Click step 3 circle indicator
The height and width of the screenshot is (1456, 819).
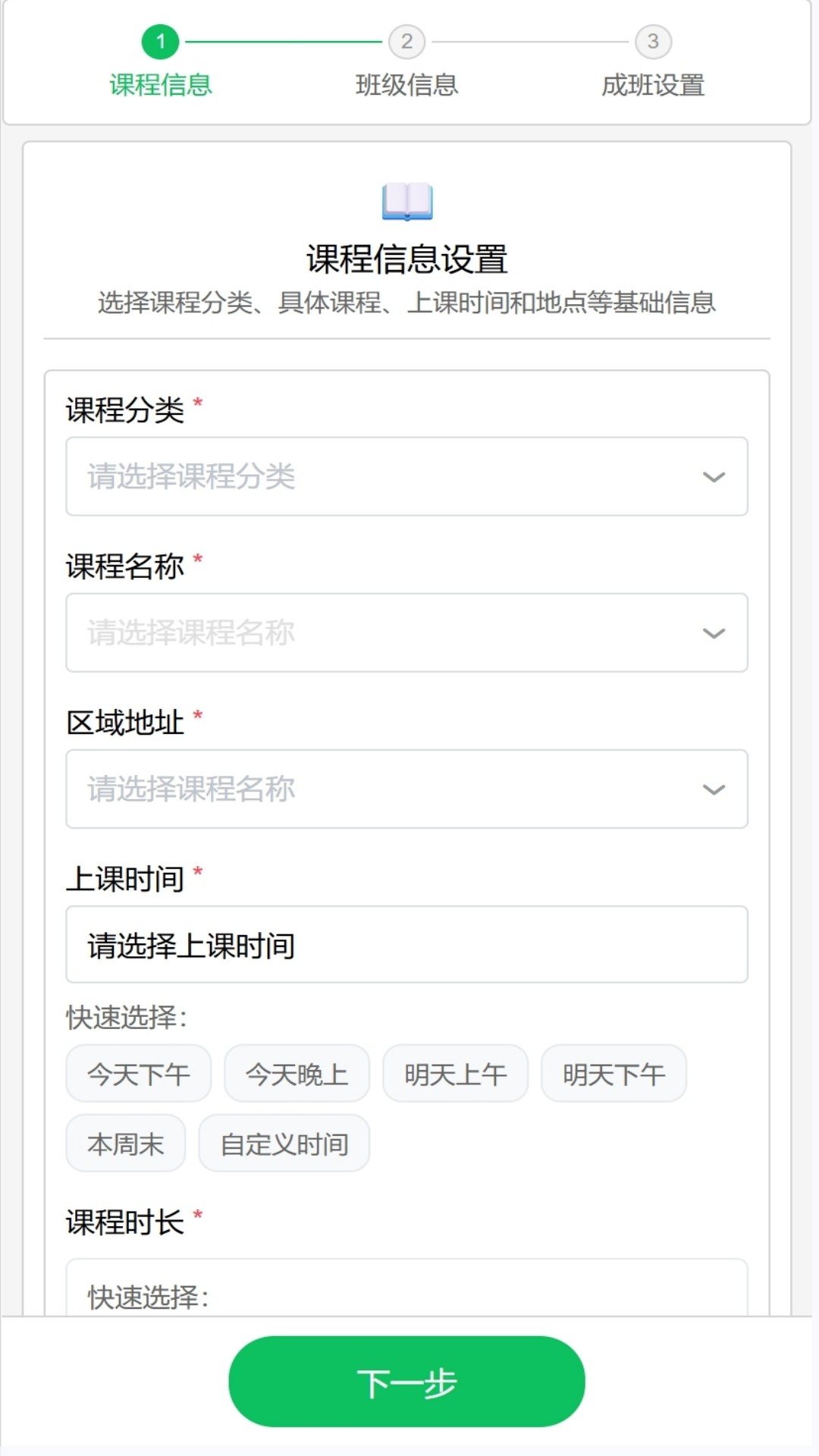[x=652, y=43]
